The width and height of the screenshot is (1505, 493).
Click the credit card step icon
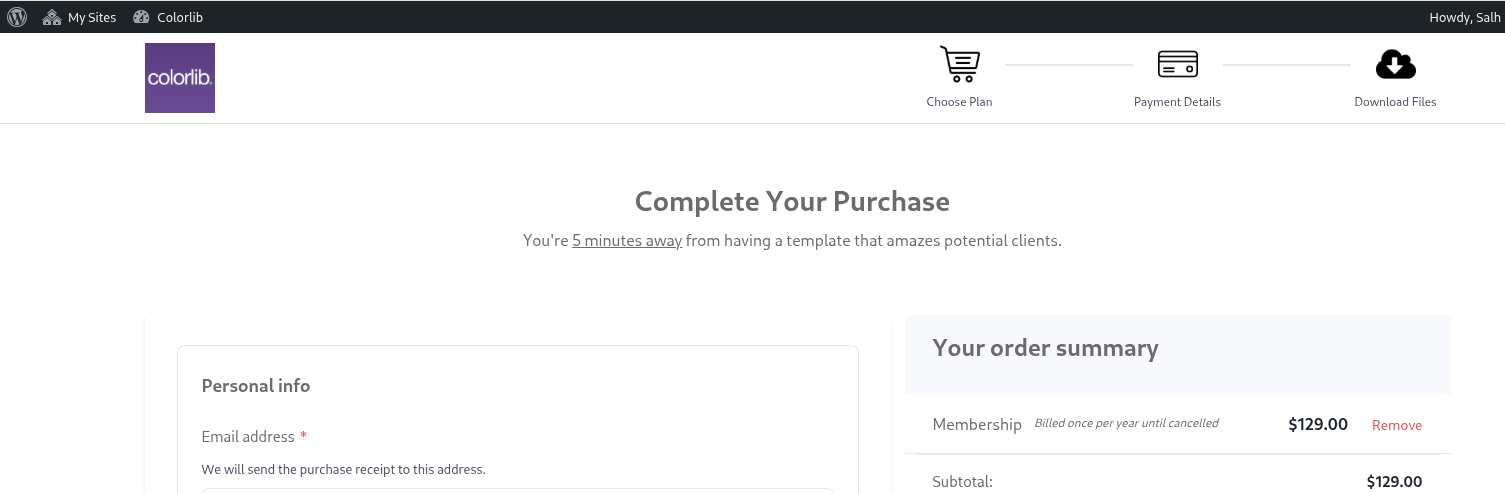tap(1178, 65)
